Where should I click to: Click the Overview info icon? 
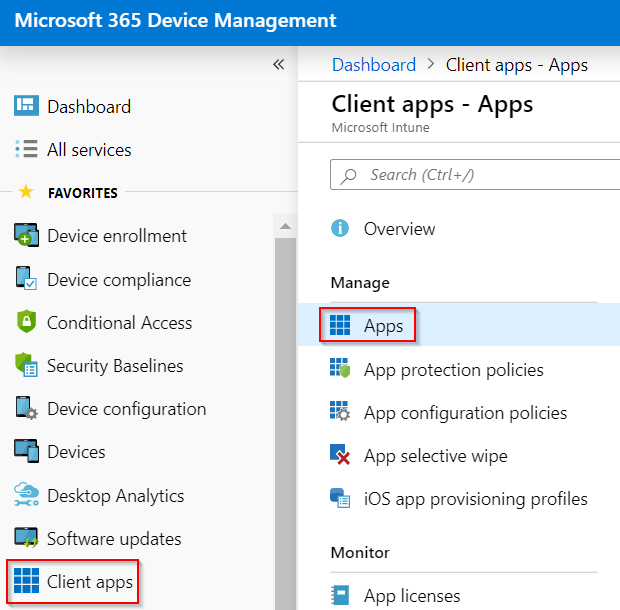click(340, 228)
